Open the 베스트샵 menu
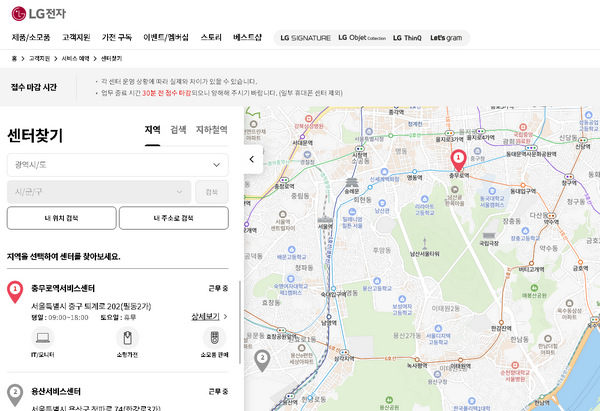This screenshot has width=600, height=411. coord(248,38)
